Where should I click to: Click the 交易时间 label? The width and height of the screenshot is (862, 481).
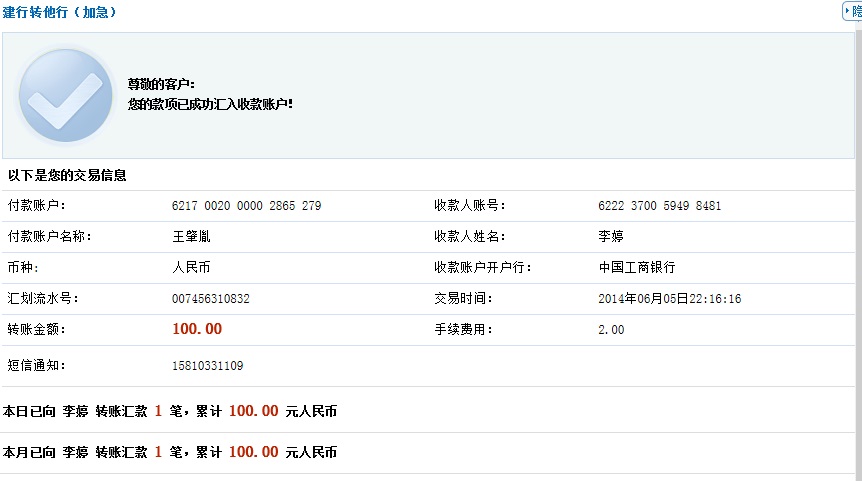click(463, 298)
